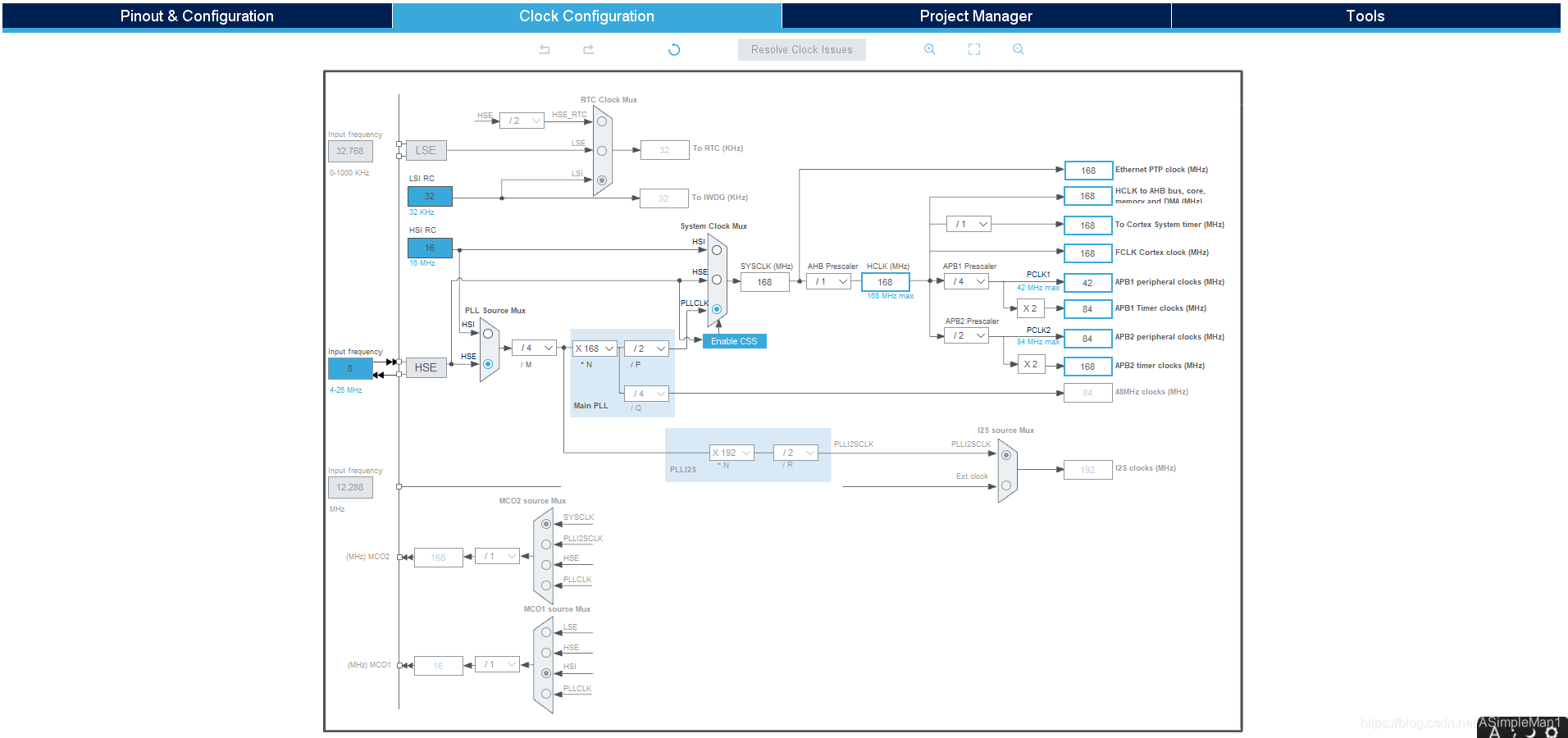Open the APB2 Prescaler dropdown
The width and height of the screenshot is (1568, 738).
tap(966, 335)
